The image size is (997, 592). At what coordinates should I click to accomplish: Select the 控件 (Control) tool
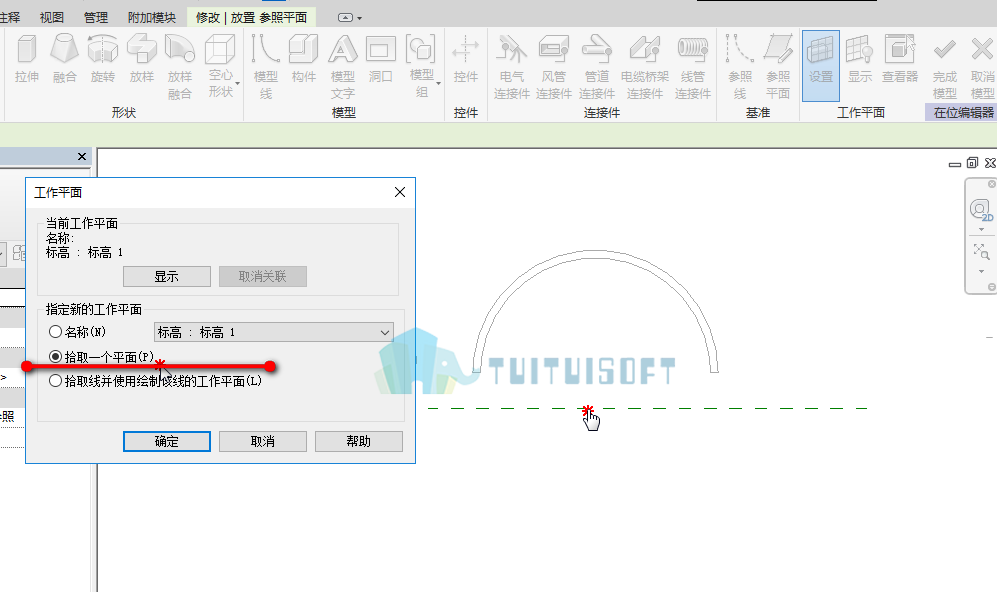465,59
